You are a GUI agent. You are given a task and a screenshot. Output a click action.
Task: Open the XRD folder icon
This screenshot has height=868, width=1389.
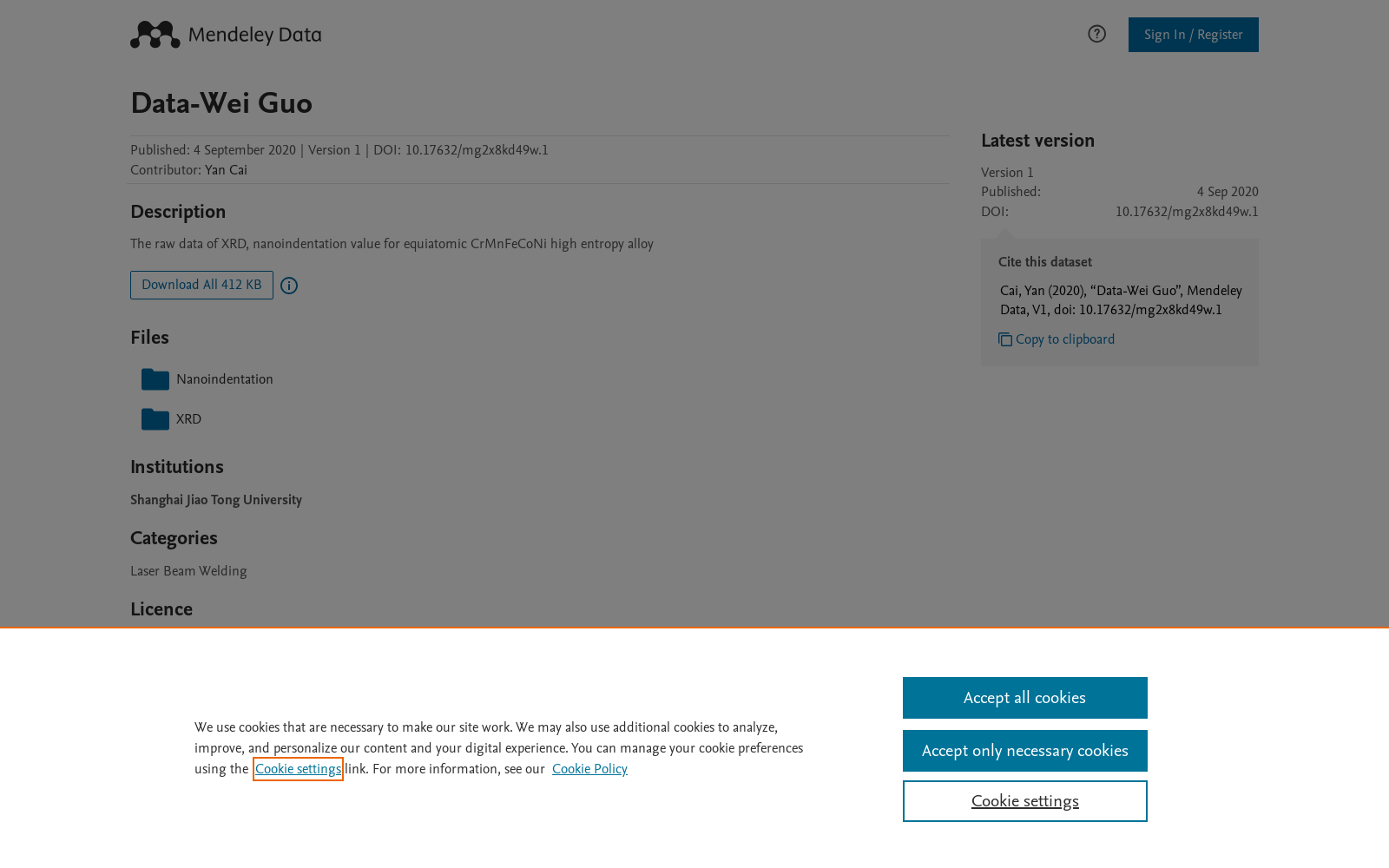155,419
